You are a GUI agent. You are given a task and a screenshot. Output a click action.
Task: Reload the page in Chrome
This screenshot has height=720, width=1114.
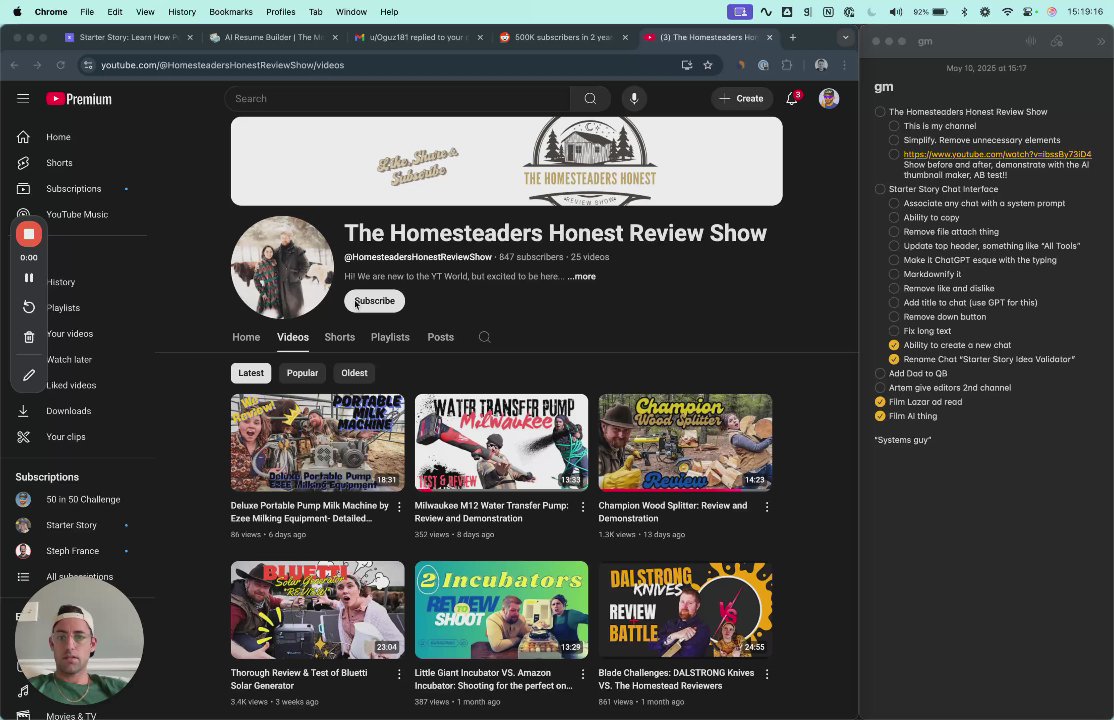pos(60,65)
